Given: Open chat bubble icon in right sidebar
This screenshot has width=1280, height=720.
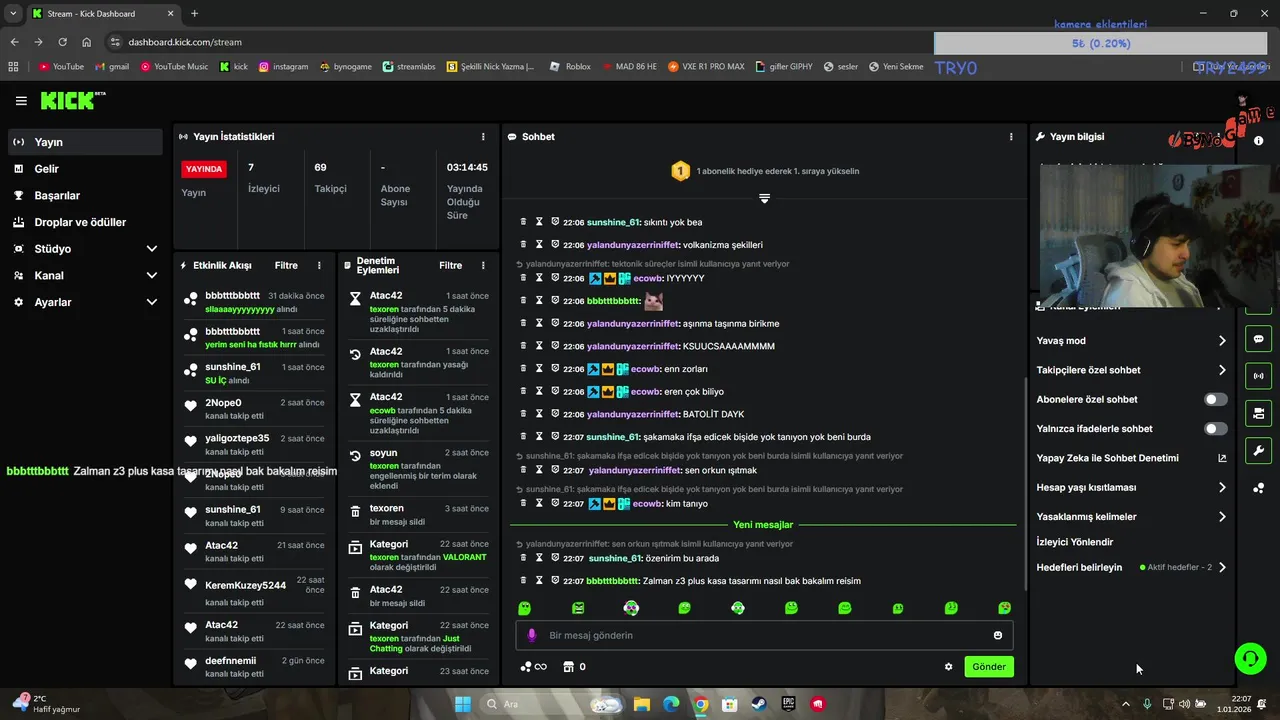Looking at the screenshot, I should click(1258, 339).
